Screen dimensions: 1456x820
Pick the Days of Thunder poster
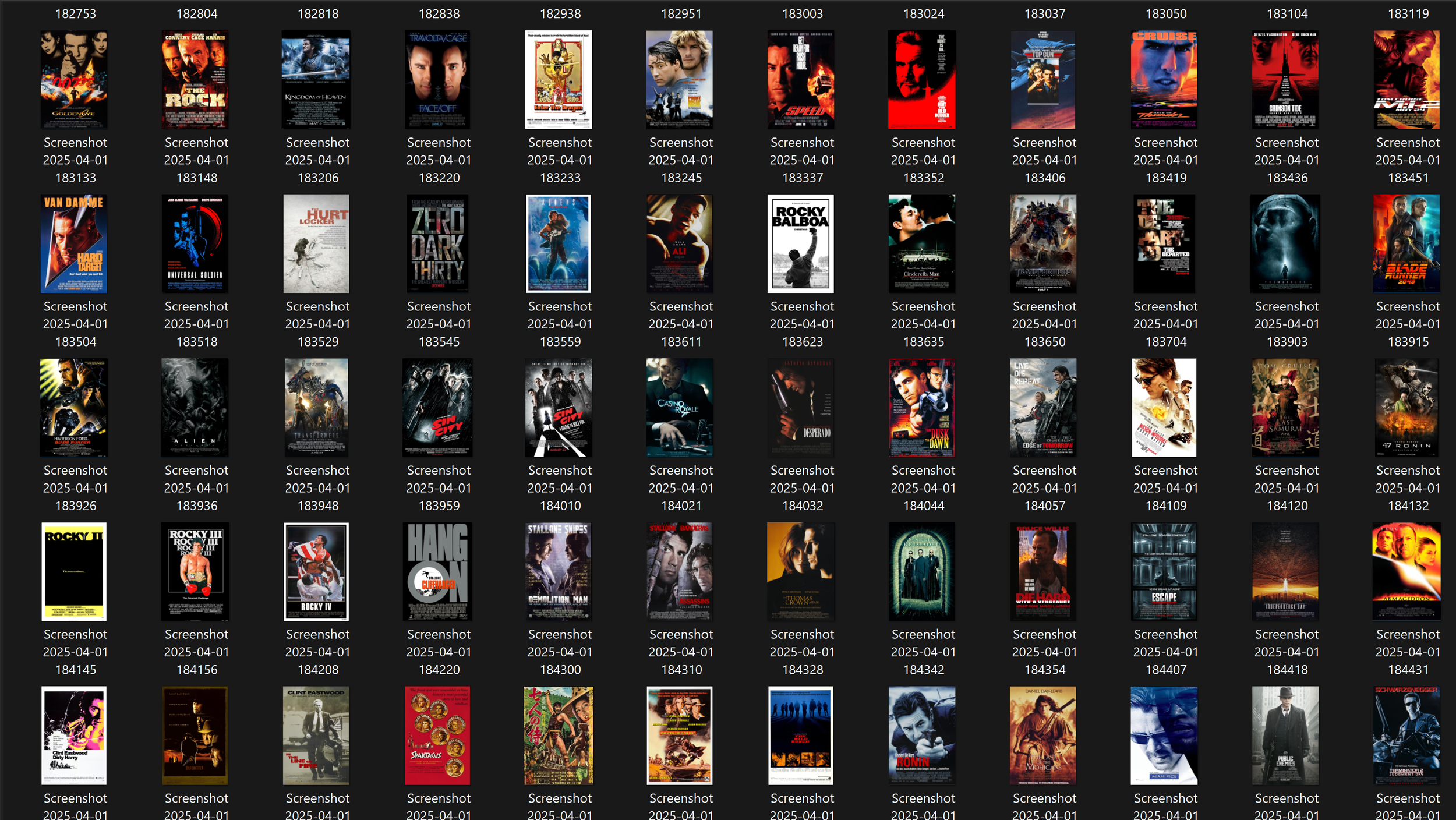coord(1164,80)
